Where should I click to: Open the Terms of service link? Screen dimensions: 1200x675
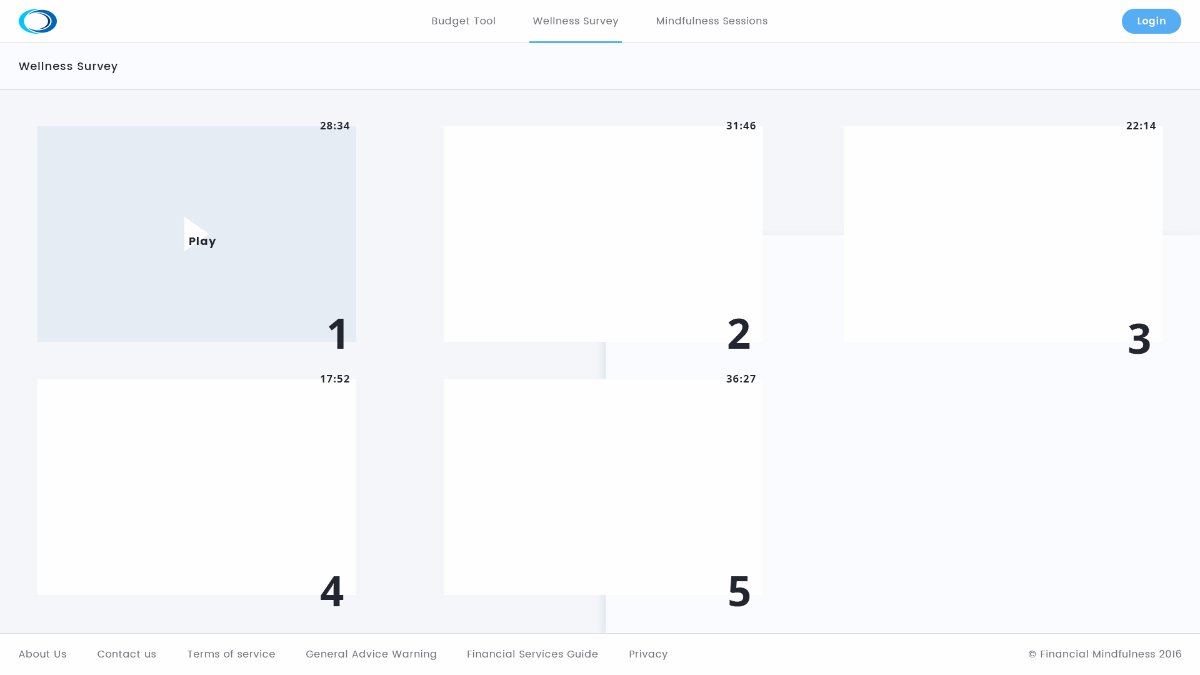tap(231, 654)
